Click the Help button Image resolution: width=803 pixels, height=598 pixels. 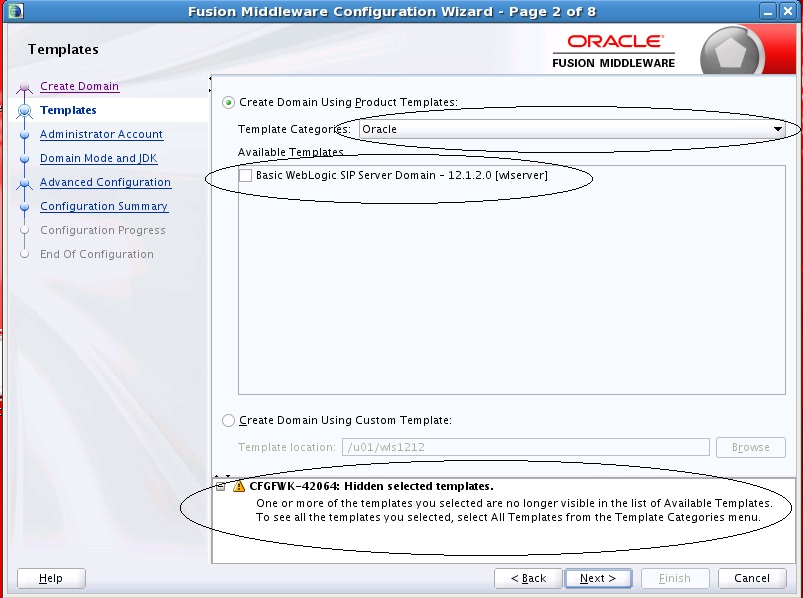tap(51, 579)
